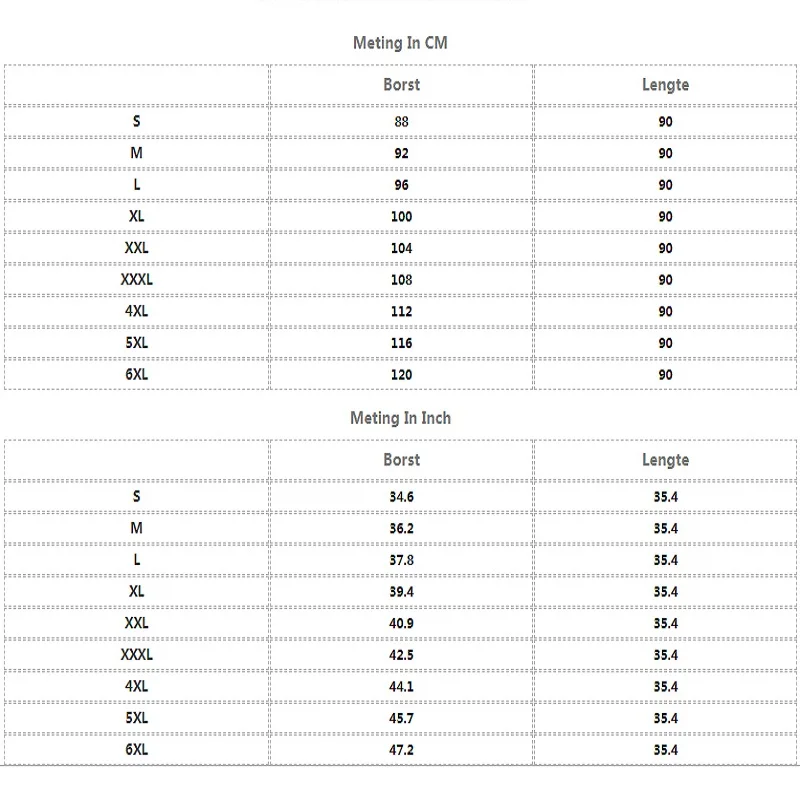
Task: Click the chest value 88
Action: click(401, 122)
